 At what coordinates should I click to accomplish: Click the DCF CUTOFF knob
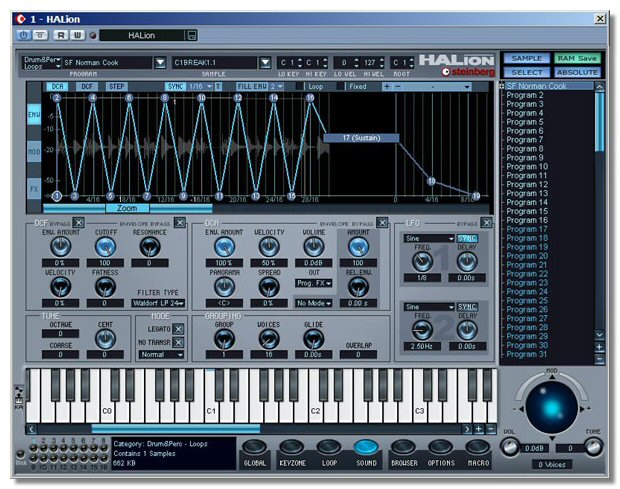coord(105,247)
